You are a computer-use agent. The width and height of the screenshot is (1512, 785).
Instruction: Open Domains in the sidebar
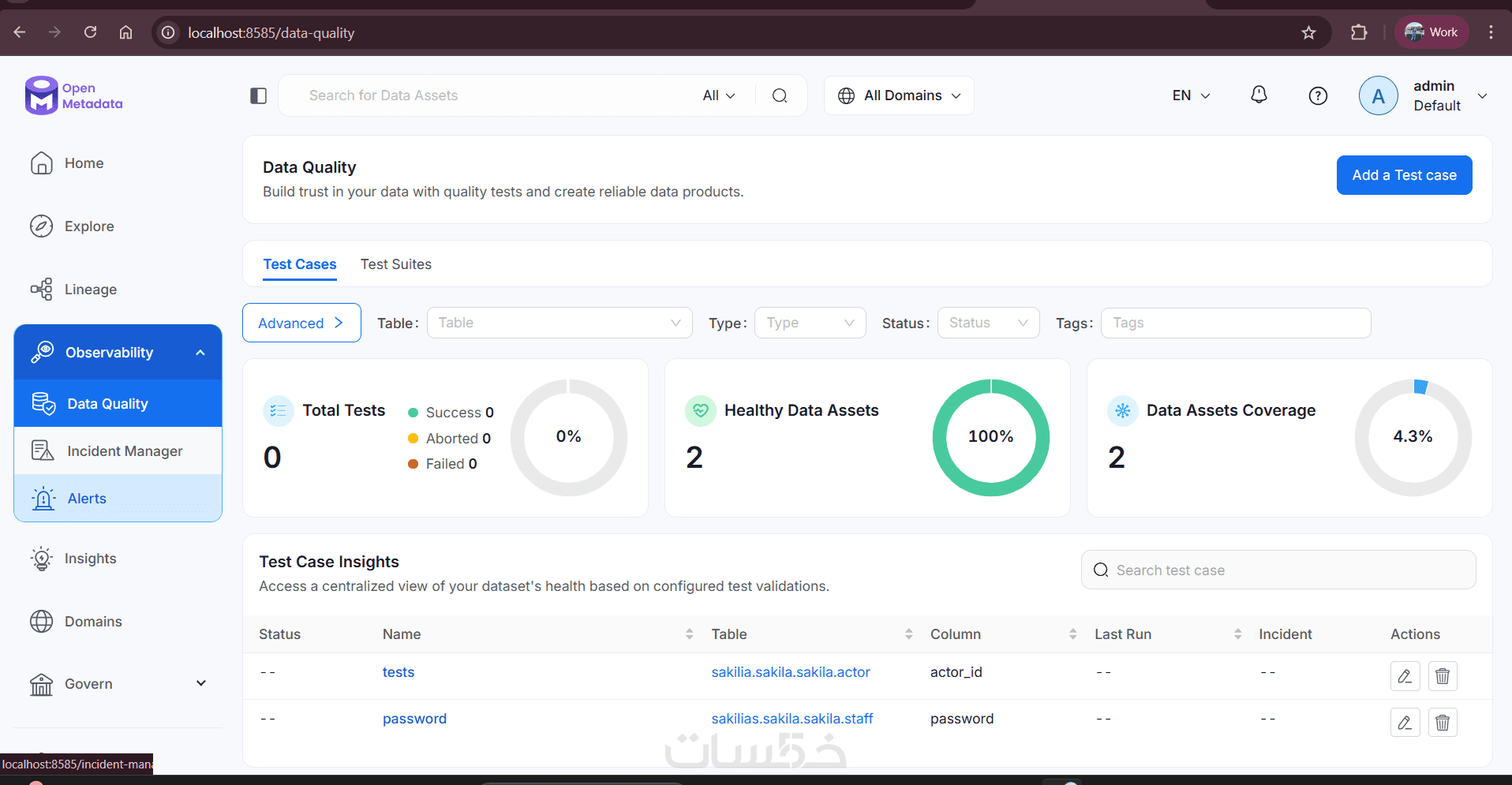[x=93, y=622]
